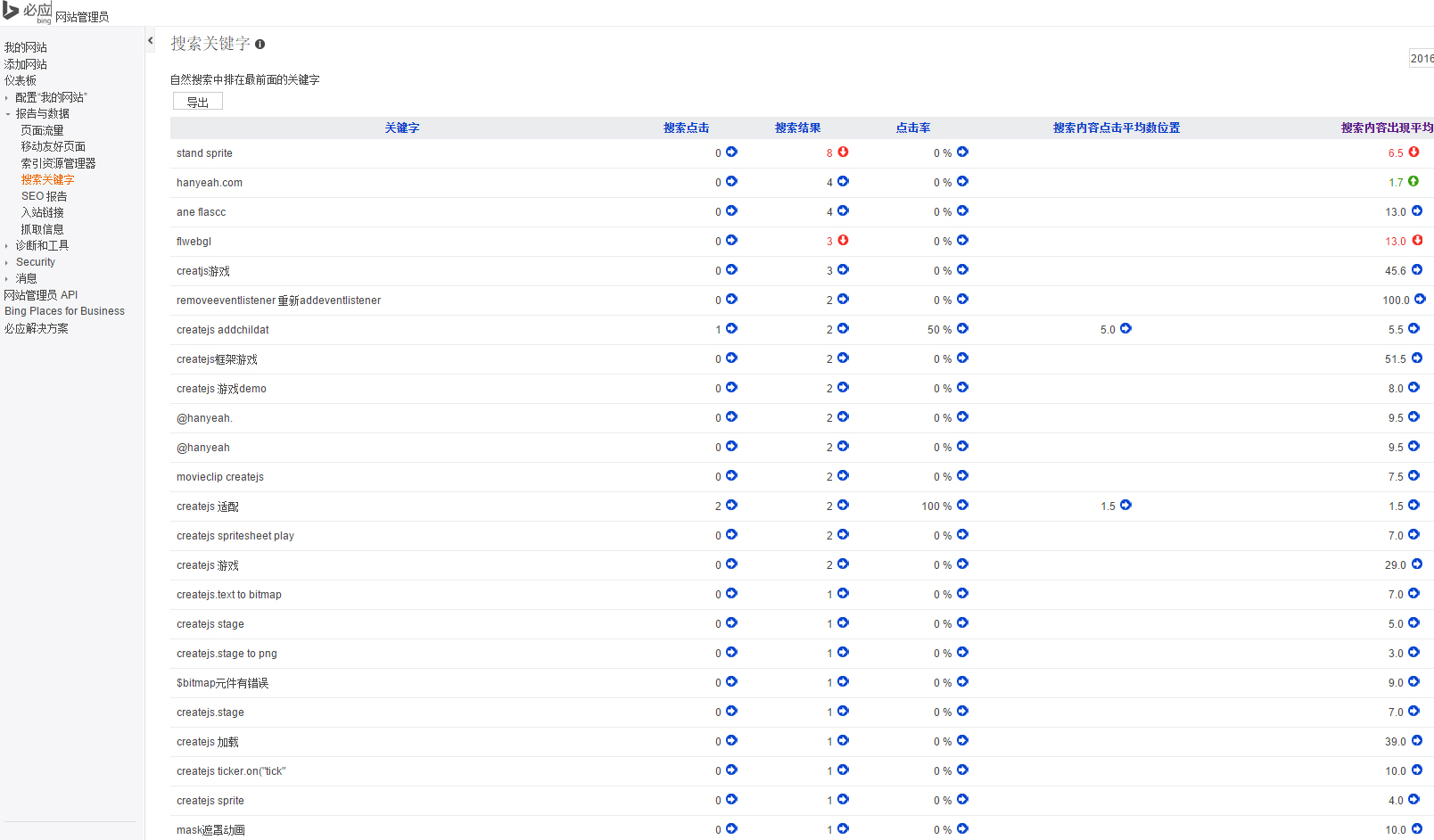Expand the 诊断和工具 sidebar section
This screenshot has height=840, width=1434.
click(7, 246)
